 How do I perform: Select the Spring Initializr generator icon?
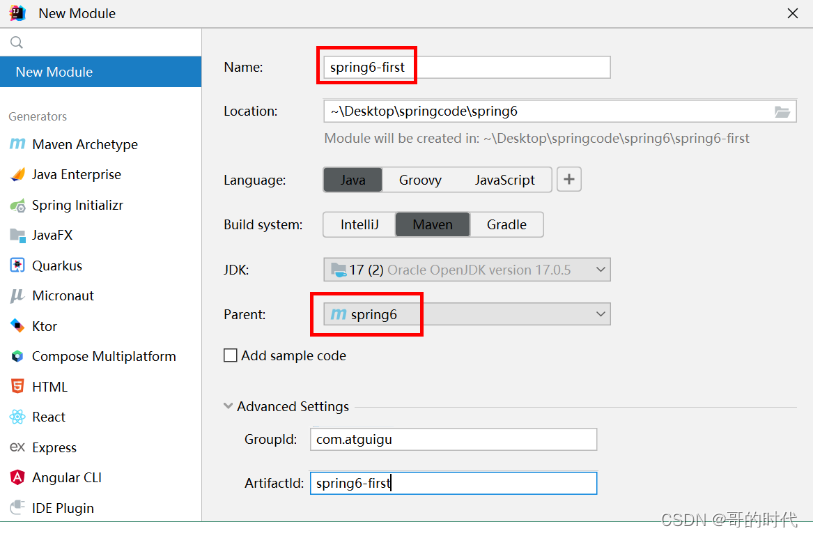[18, 205]
